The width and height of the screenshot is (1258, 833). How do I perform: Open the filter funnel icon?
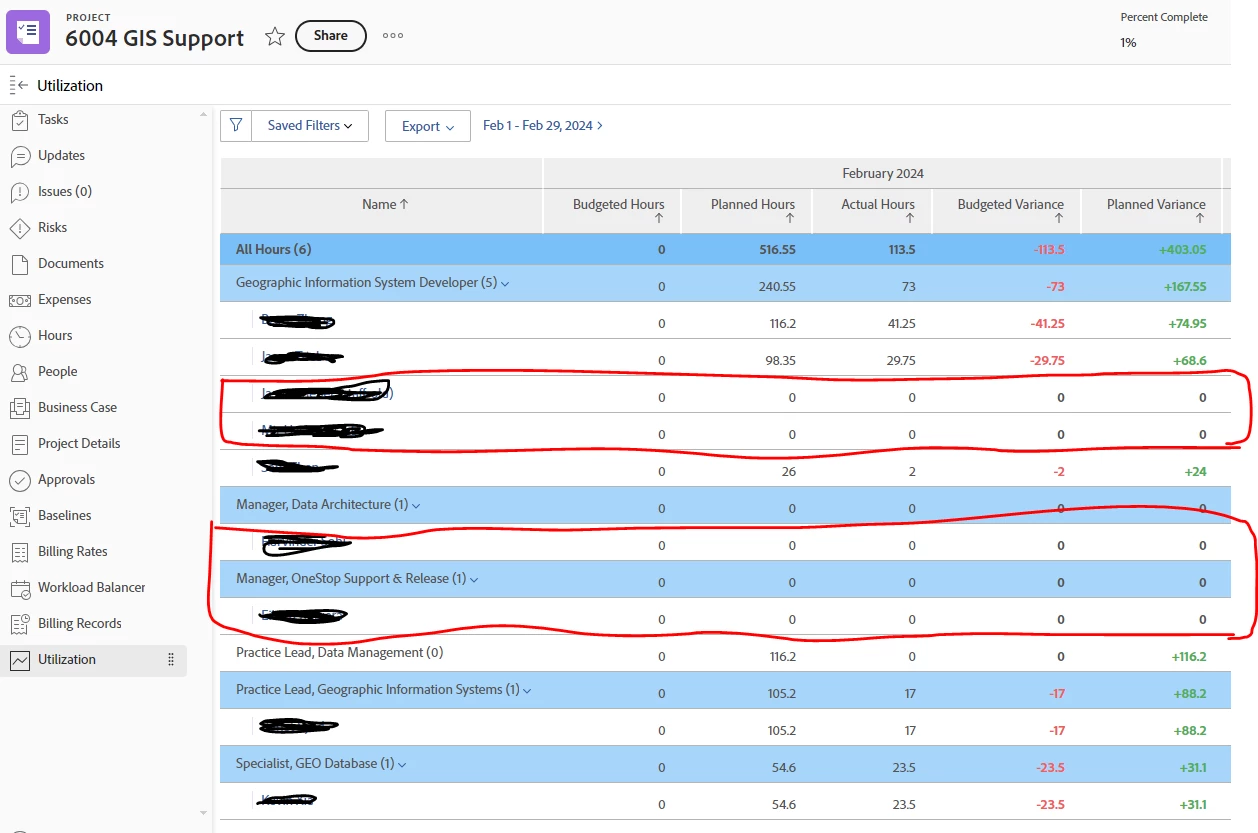tap(236, 126)
